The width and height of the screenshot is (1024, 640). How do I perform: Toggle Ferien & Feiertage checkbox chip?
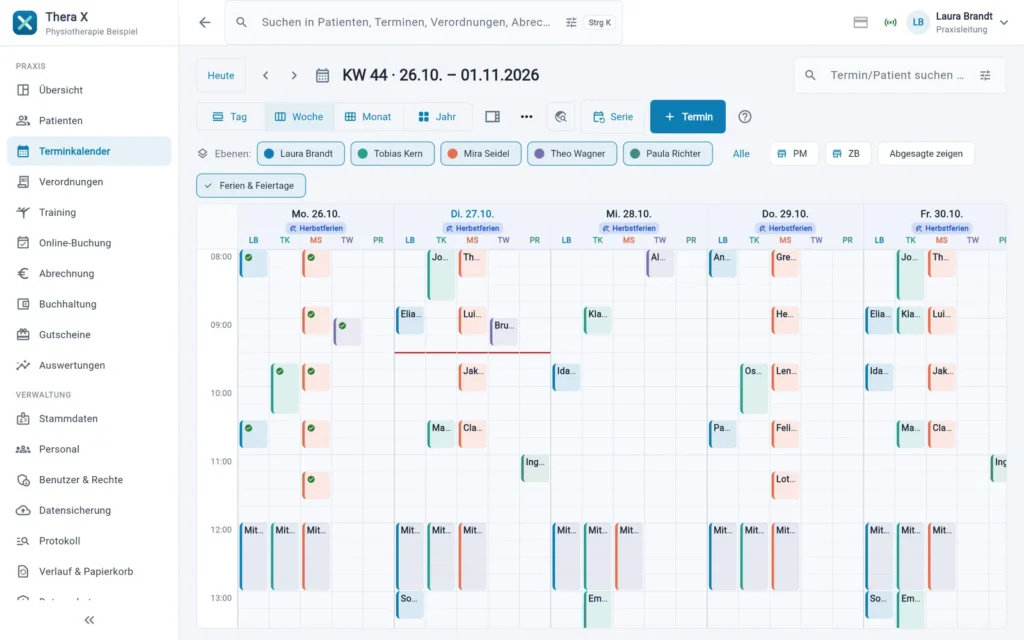click(251, 185)
